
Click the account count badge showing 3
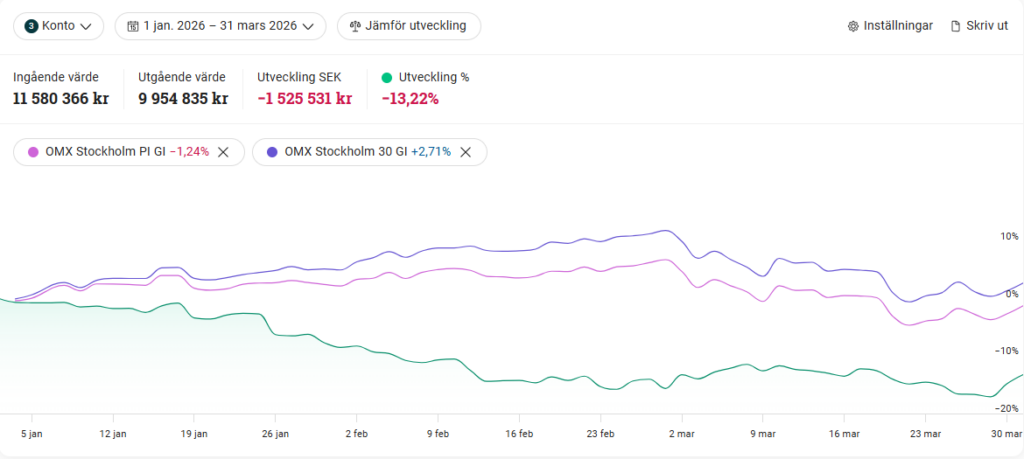tap(31, 26)
